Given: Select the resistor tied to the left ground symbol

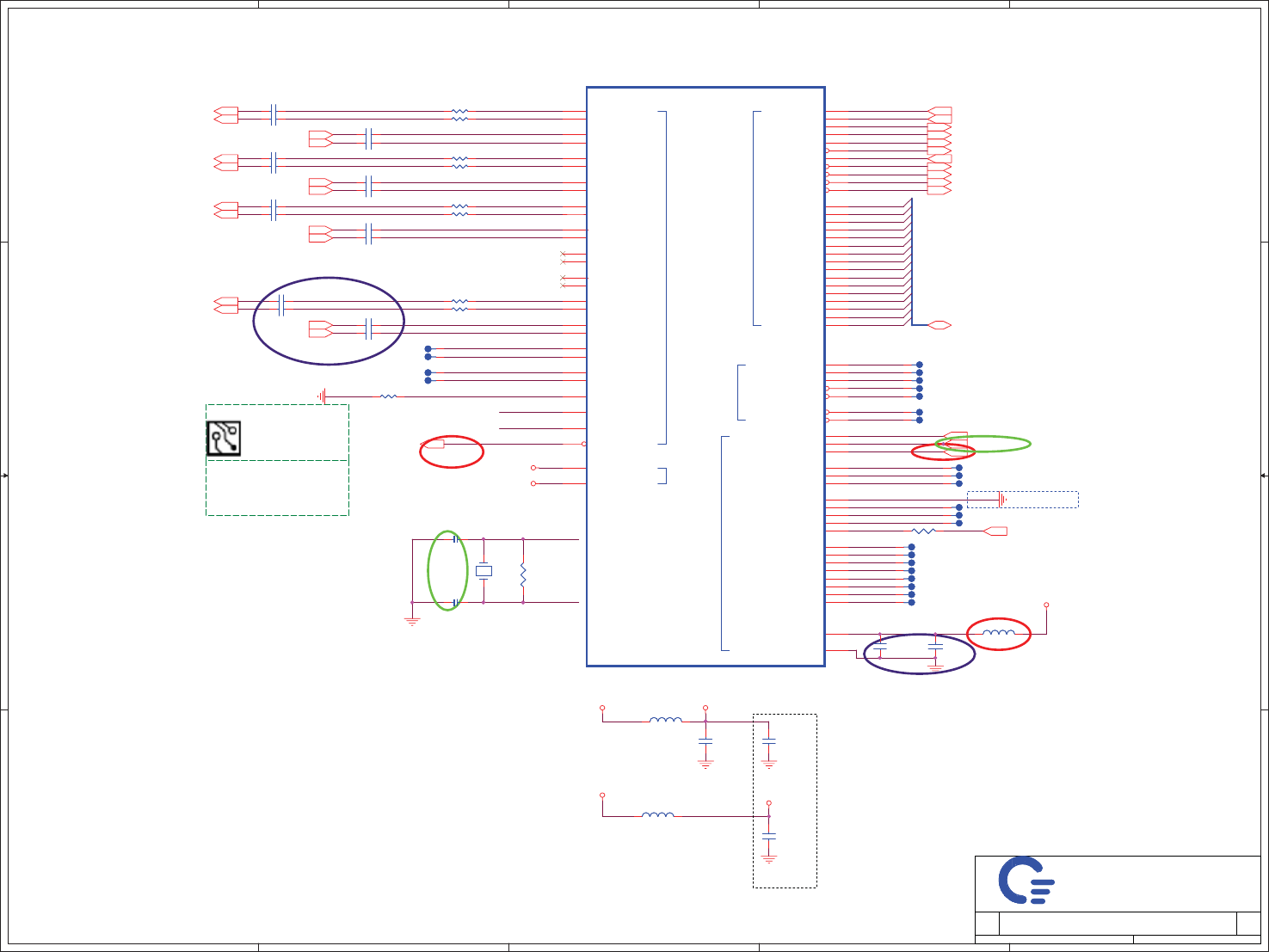Looking at the screenshot, I should tap(388, 396).
